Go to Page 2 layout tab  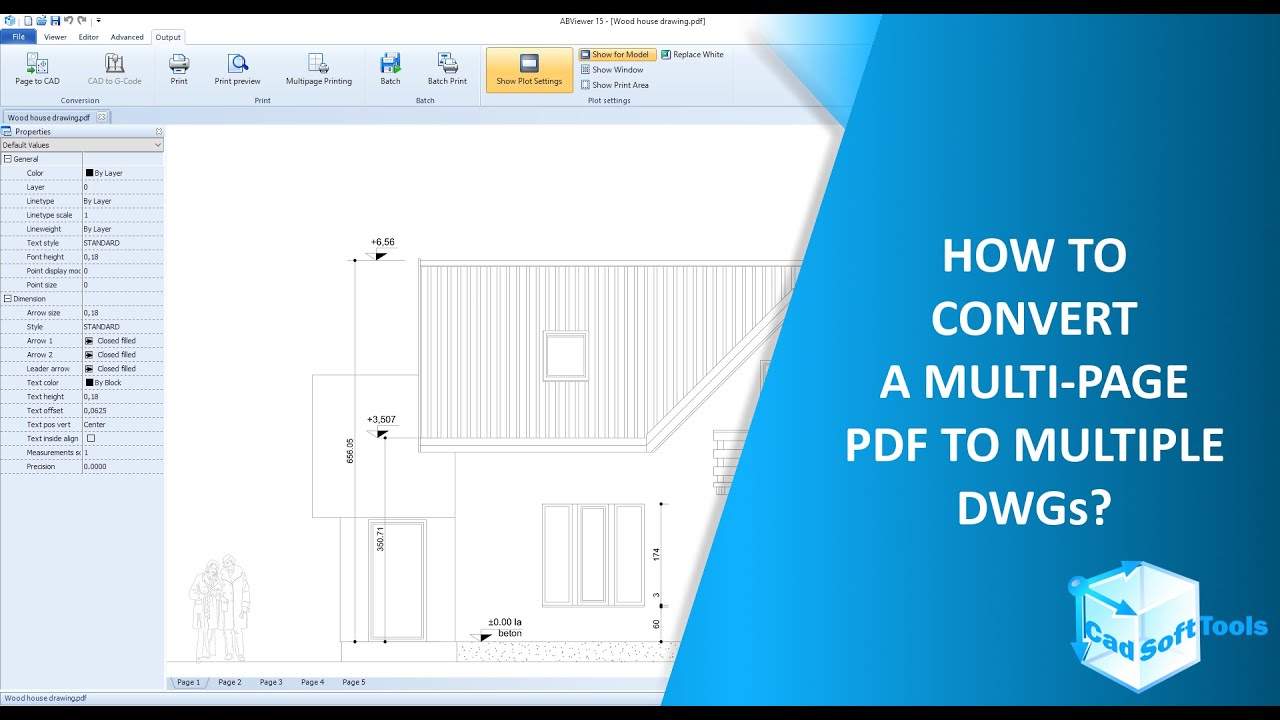point(230,682)
